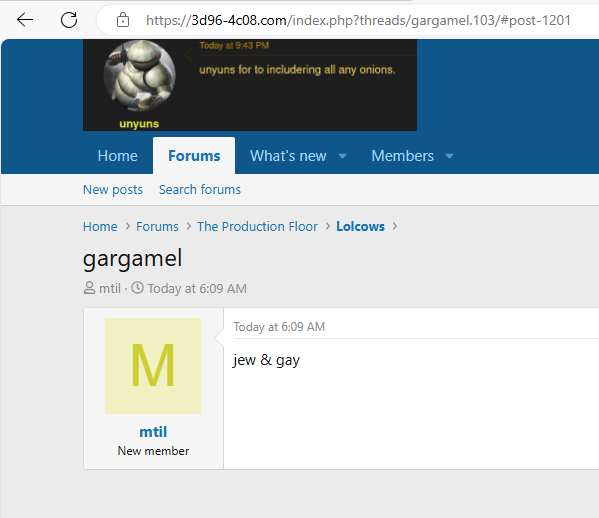599x518 pixels.
Task: Expand the What's new dropdown arrow
Action: [x=342, y=156]
